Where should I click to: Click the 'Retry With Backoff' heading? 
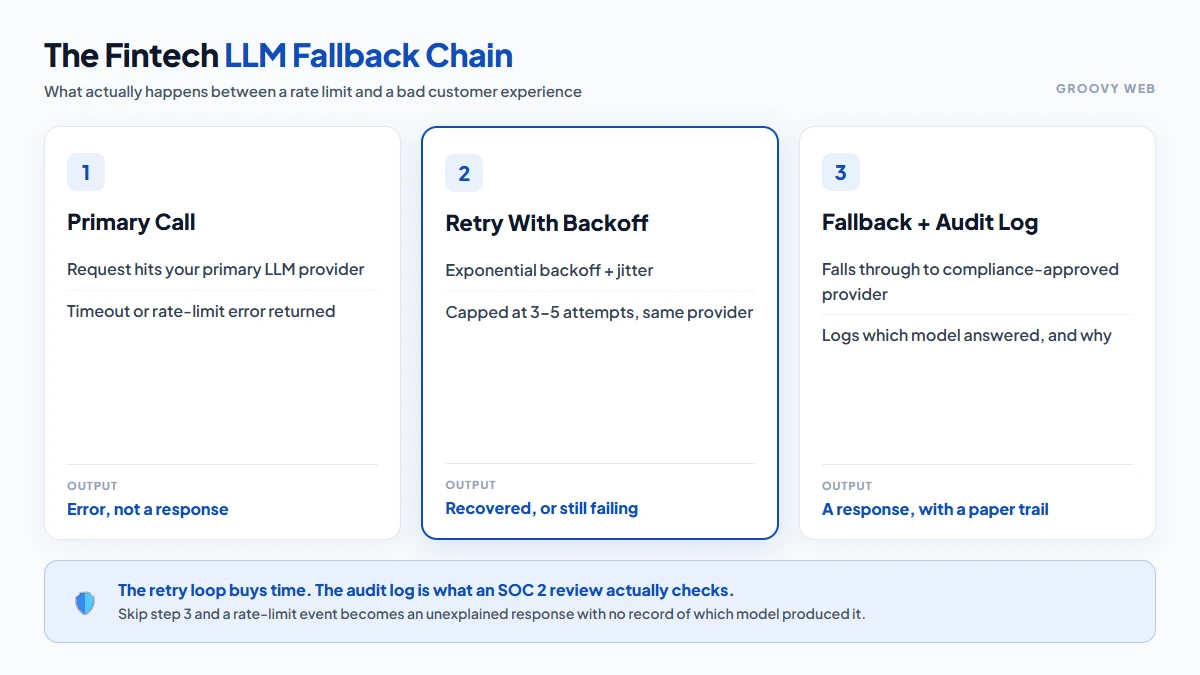click(x=547, y=223)
